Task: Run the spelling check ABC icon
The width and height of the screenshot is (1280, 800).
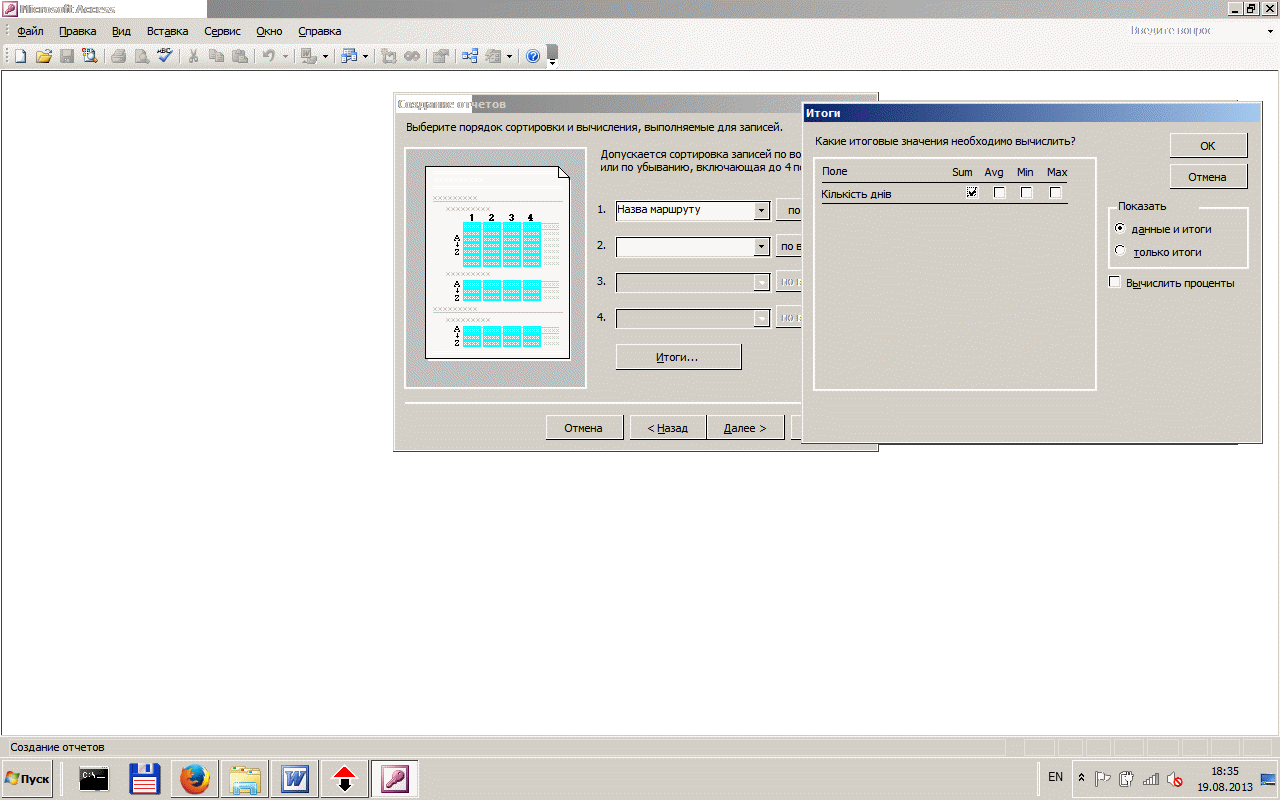Action: [164, 56]
